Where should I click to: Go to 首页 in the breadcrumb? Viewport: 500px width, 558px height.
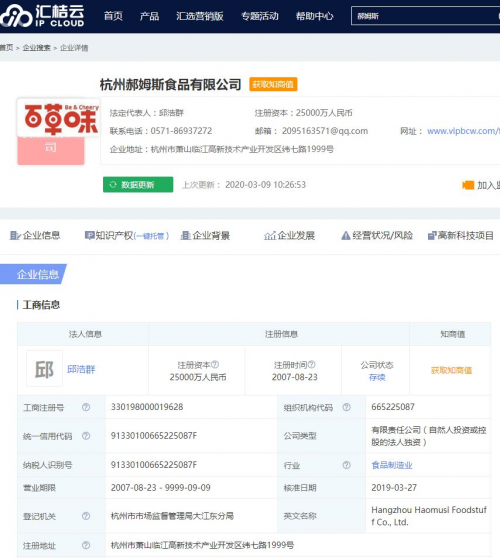tap(6, 48)
